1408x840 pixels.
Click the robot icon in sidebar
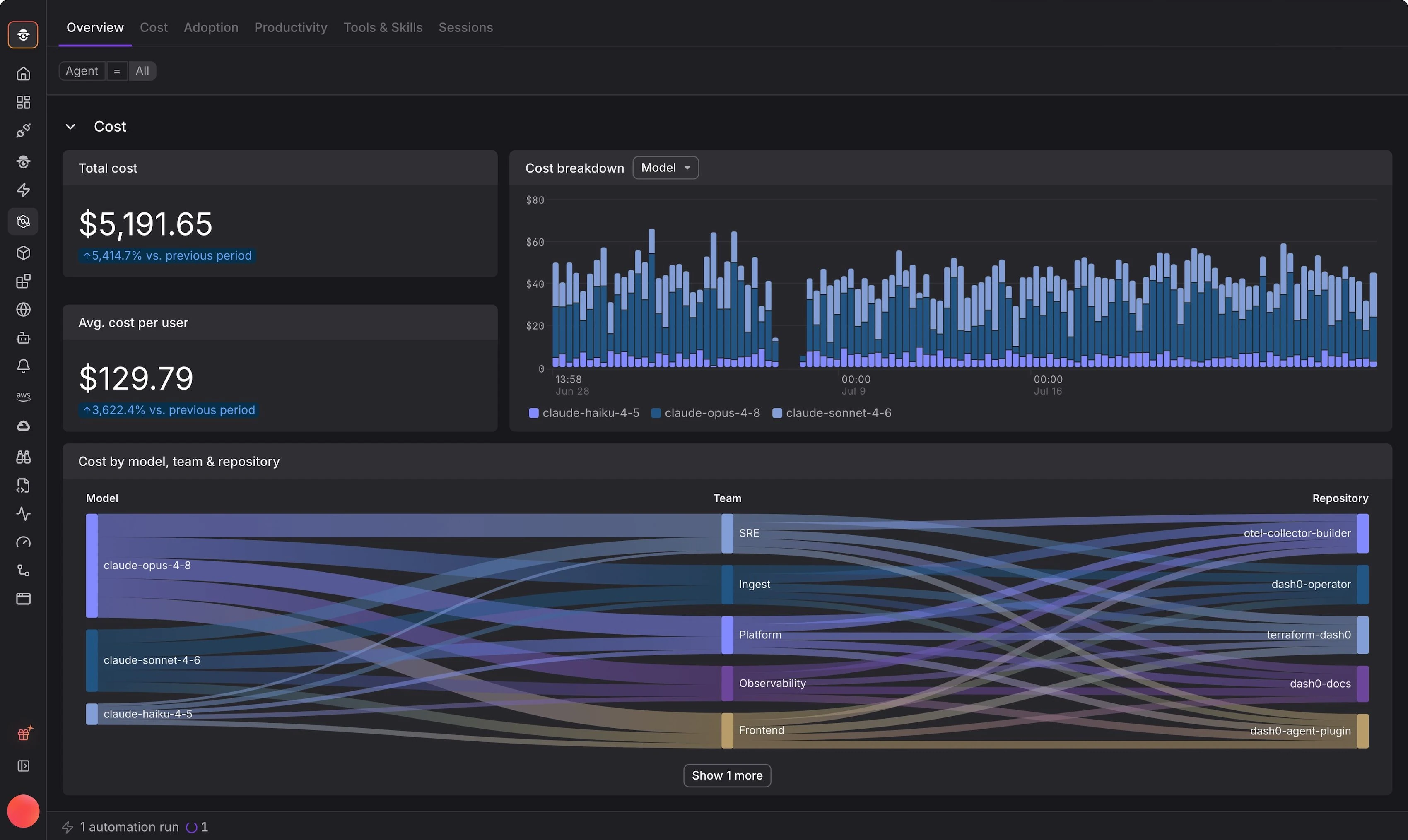(23, 338)
